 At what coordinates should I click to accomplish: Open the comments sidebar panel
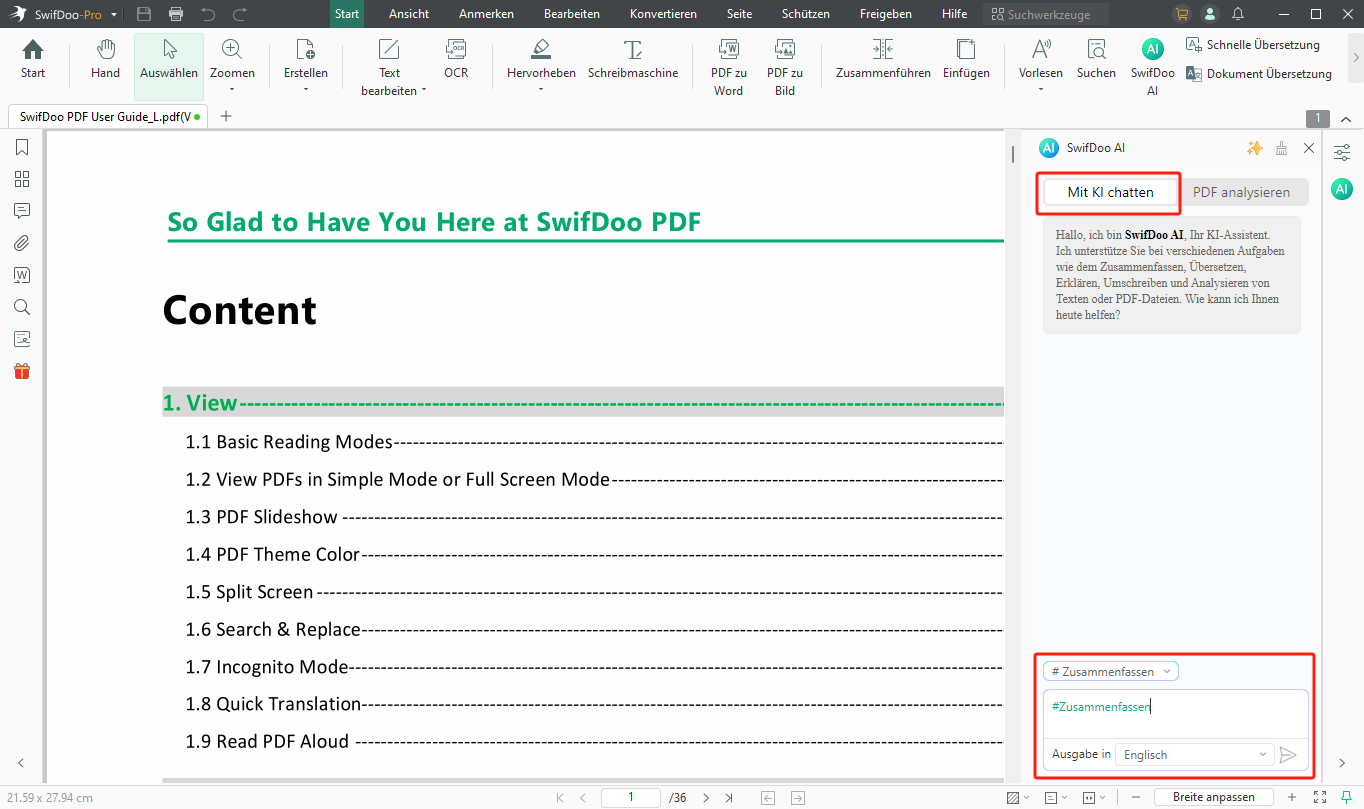(22, 211)
